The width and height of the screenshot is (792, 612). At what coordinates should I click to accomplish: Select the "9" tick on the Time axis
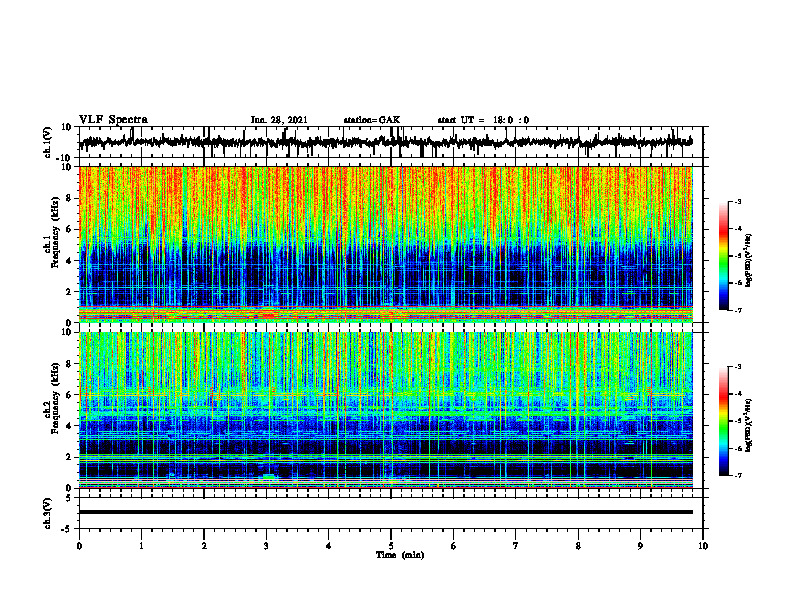(x=640, y=546)
